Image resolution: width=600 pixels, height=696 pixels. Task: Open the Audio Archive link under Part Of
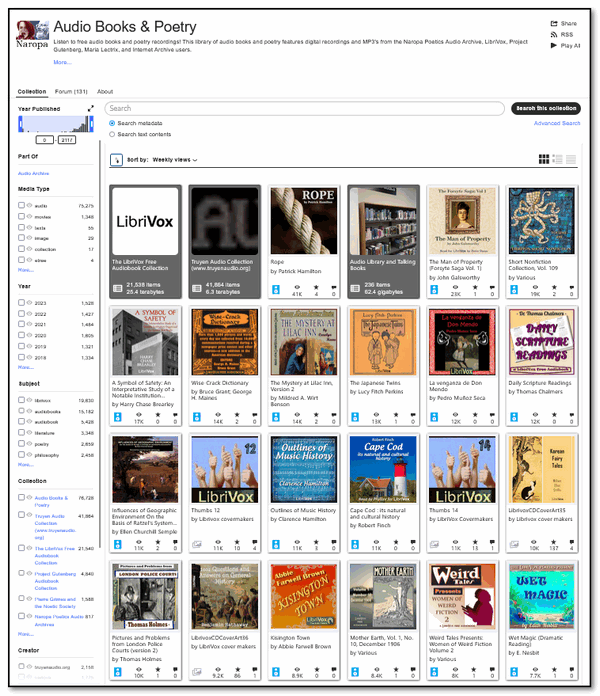pos(33,173)
